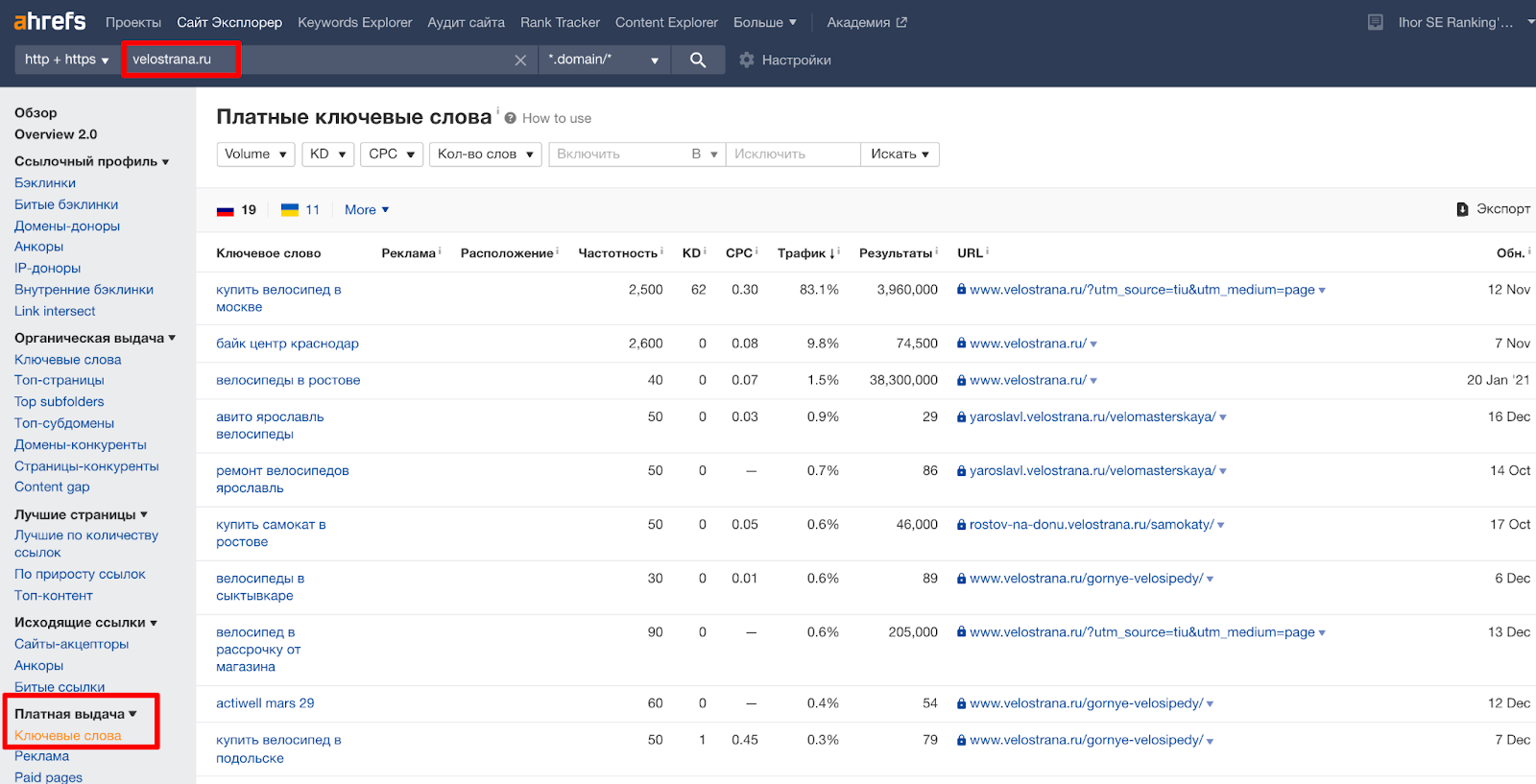Click lock icon on байк центр краснодар row
Viewport: 1536px width, 784px height.
click(x=961, y=344)
